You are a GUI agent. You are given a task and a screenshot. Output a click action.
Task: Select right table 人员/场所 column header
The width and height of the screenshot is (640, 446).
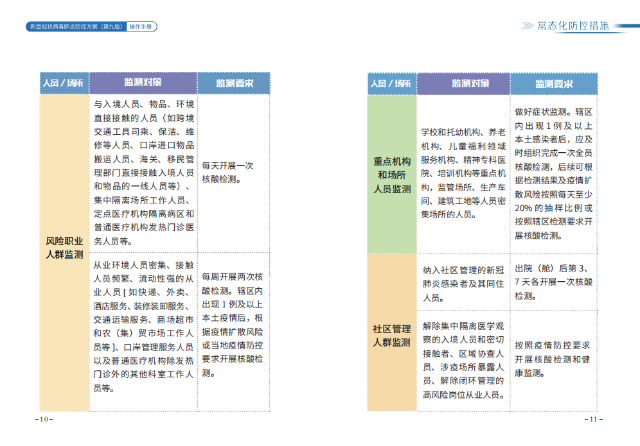point(392,84)
